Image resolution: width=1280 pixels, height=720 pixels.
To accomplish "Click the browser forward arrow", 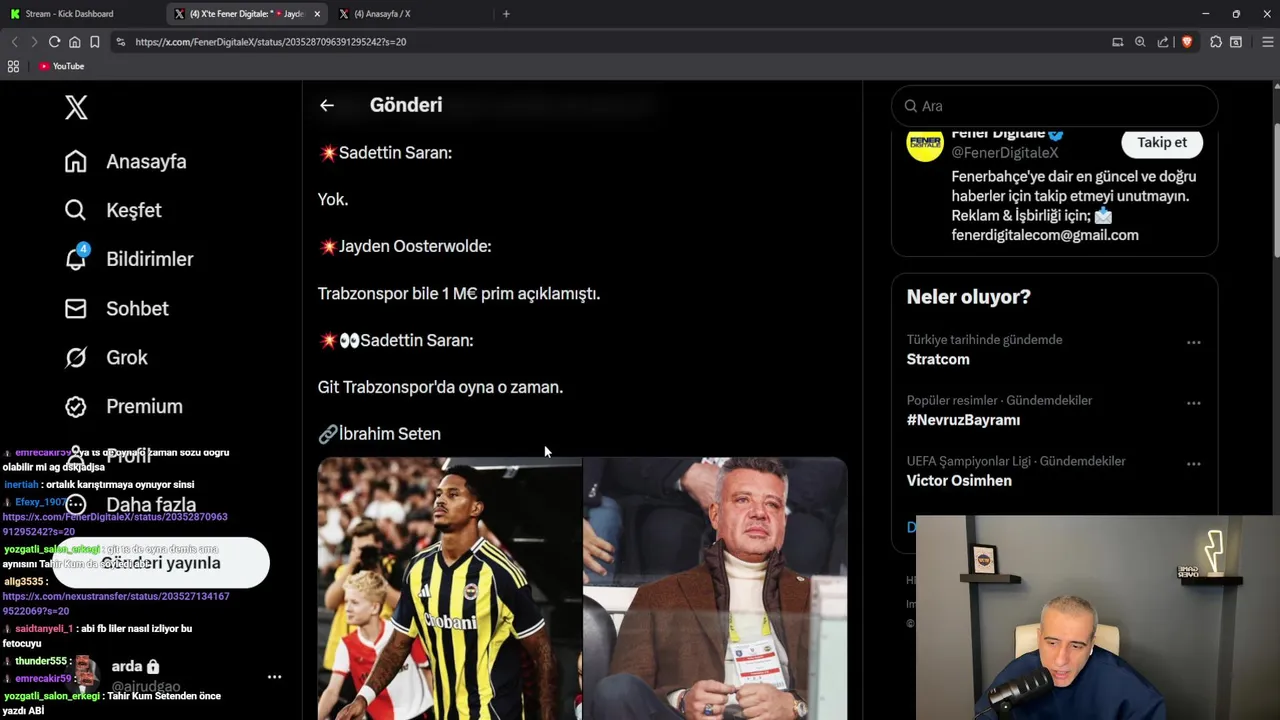I will click(33, 42).
